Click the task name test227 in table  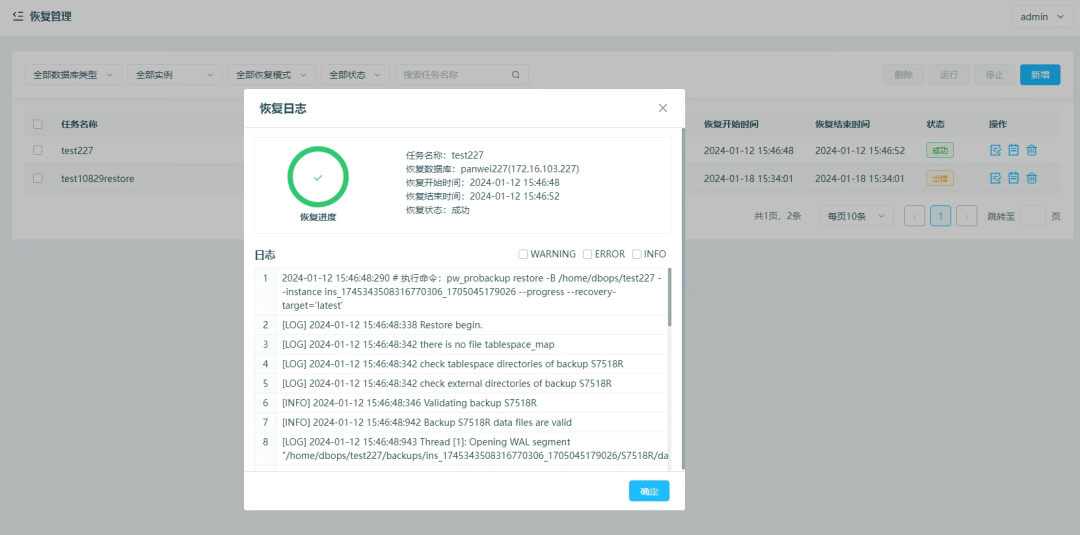(x=77, y=150)
